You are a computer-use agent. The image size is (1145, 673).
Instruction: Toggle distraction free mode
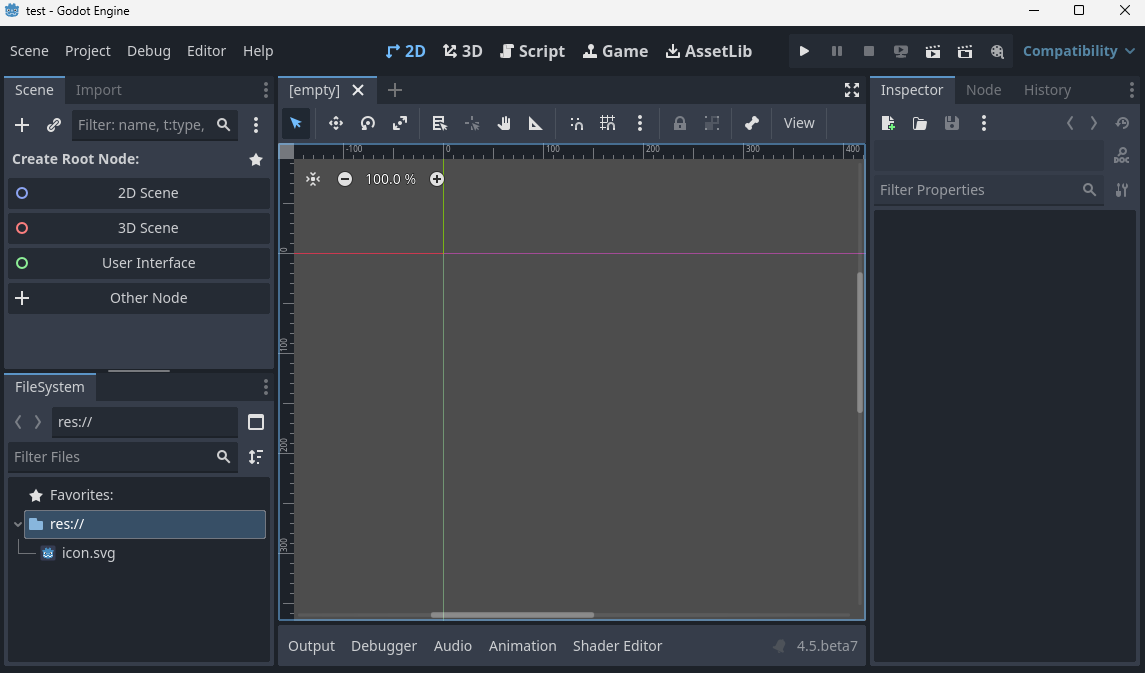click(851, 91)
